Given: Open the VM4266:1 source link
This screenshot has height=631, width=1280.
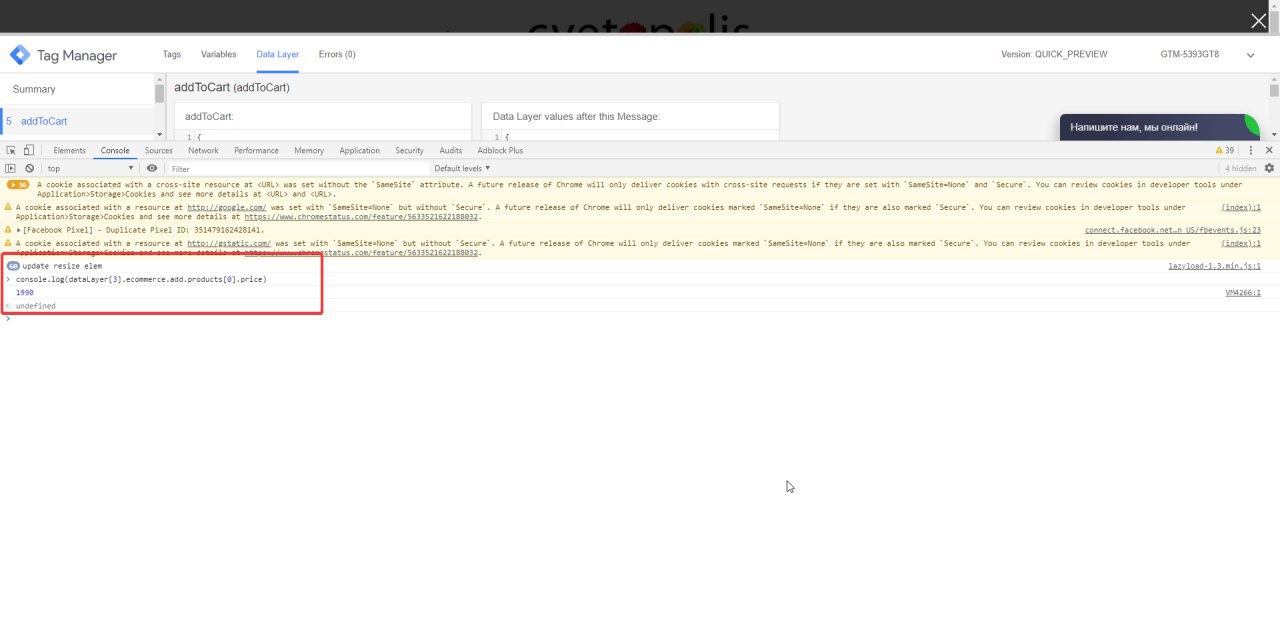Looking at the screenshot, I should pos(1243,293).
